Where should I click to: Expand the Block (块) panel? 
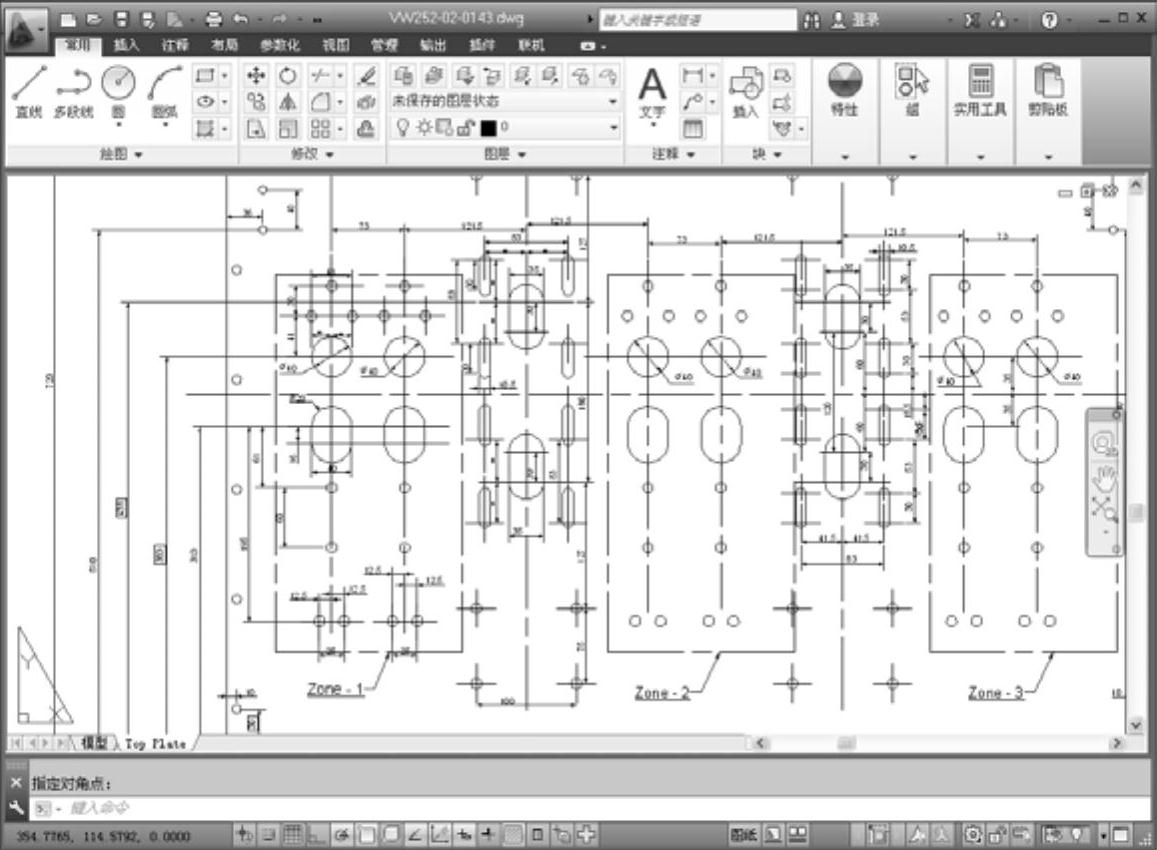[x=767, y=154]
